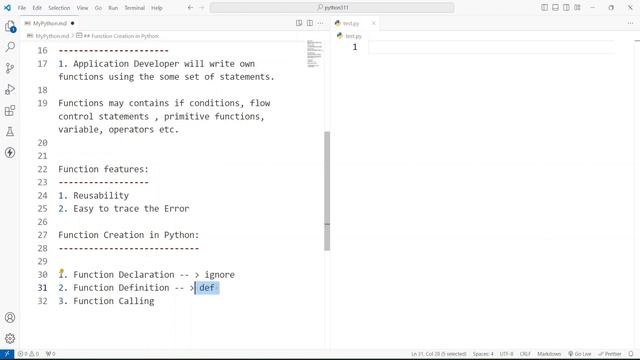The image size is (640, 360).
Task: Open the Accounts menu icon
Action: 10,318
